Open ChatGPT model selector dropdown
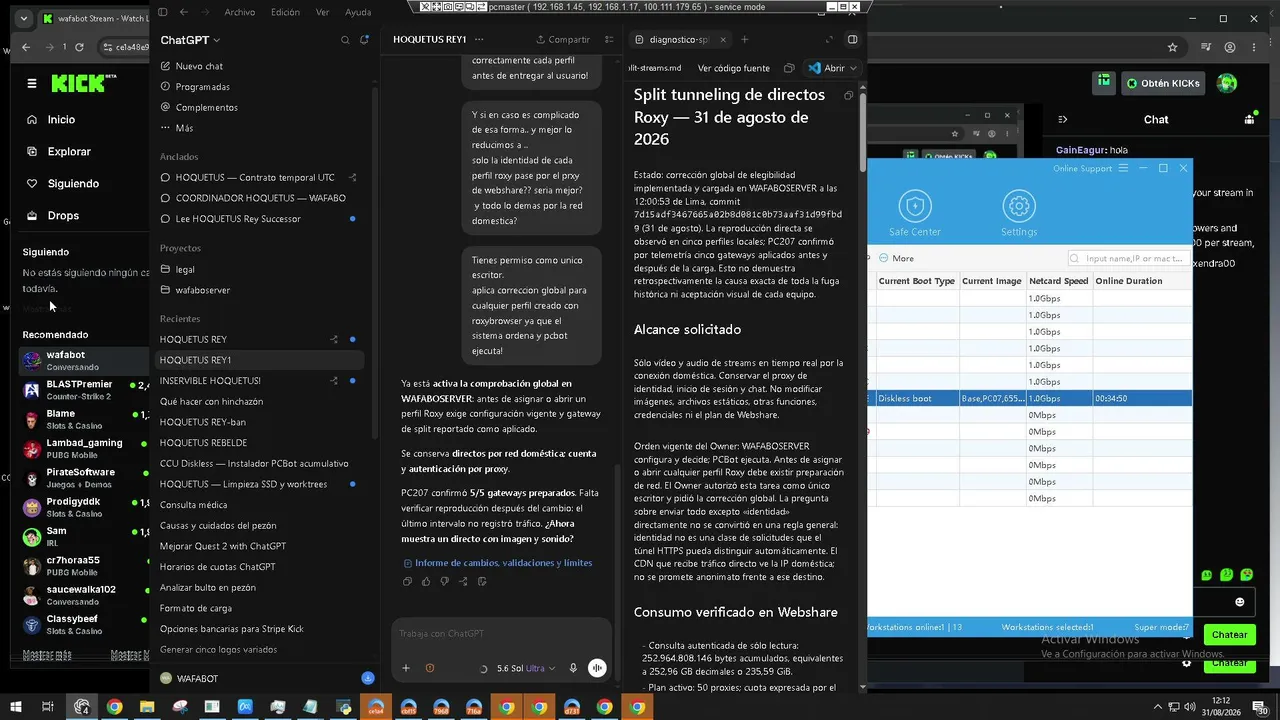Screen dimensions: 1280x720 [190, 40]
